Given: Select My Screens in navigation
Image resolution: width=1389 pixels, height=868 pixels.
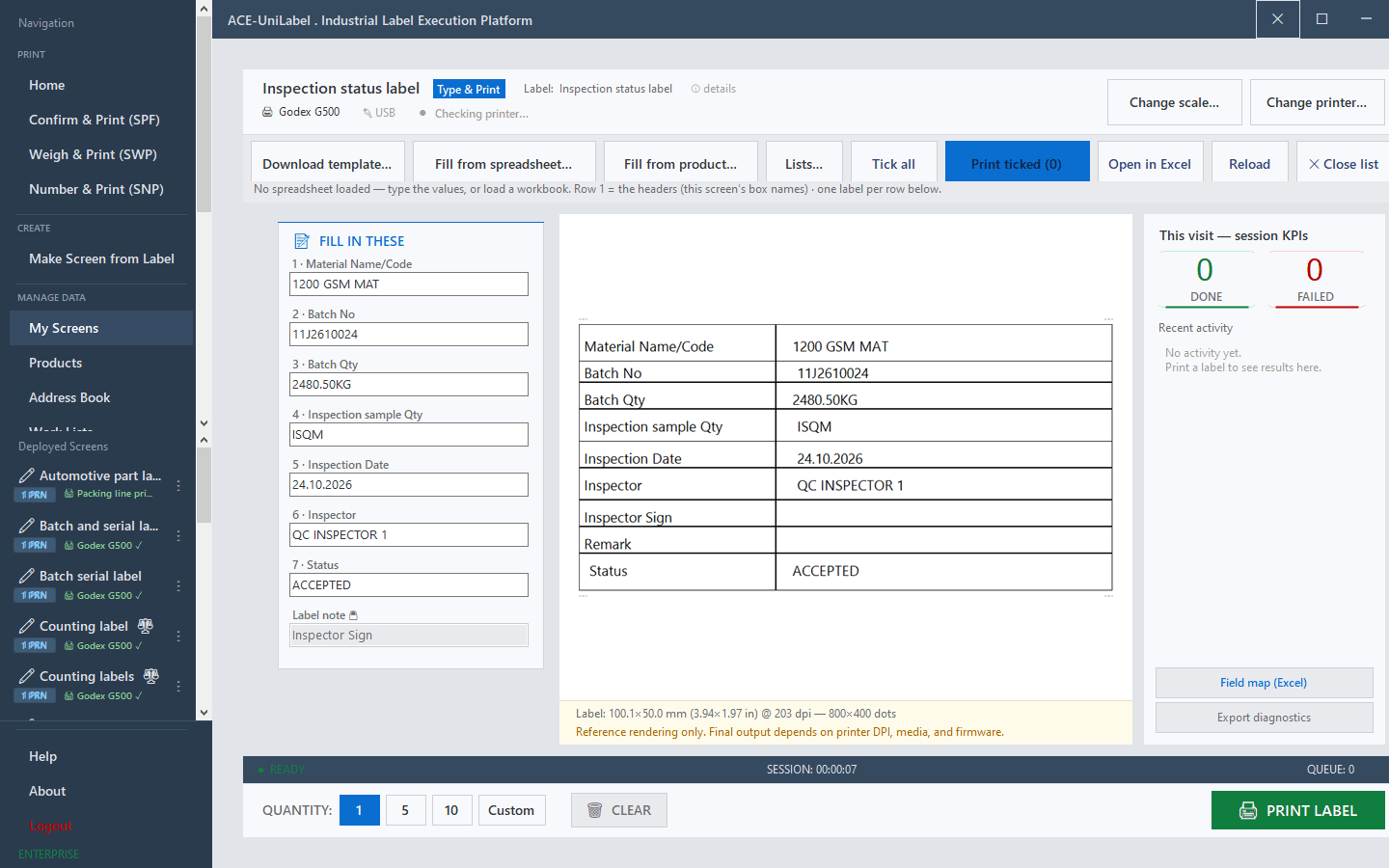Looking at the screenshot, I should (101, 328).
